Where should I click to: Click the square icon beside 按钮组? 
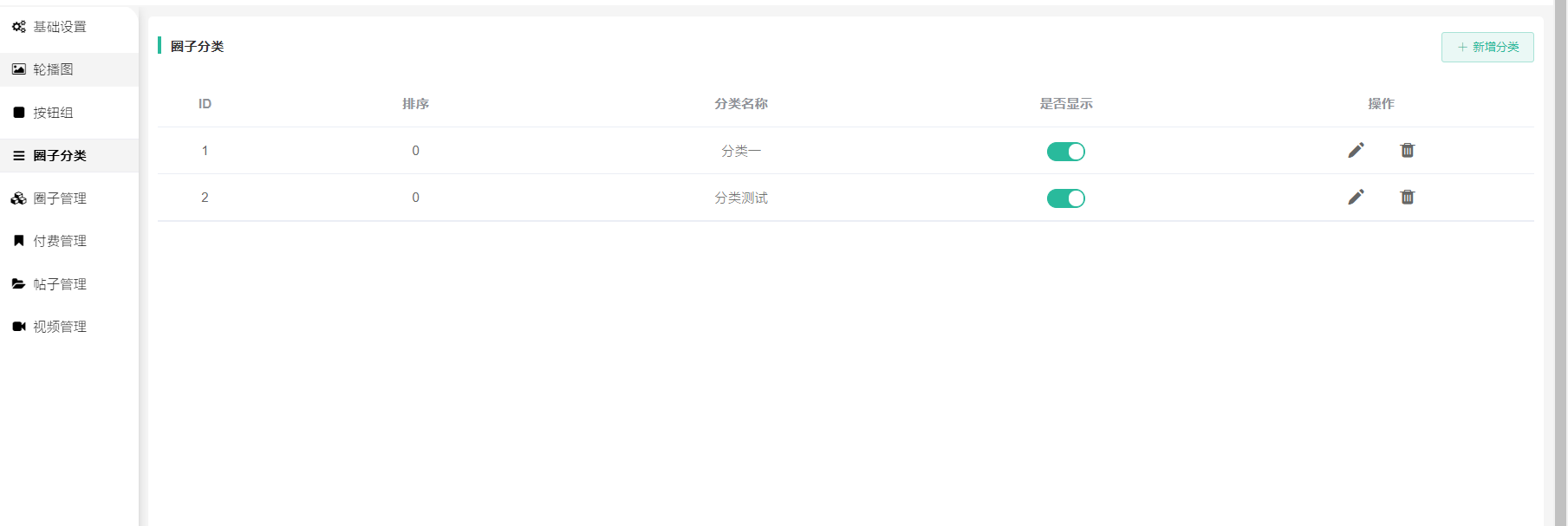(18, 113)
